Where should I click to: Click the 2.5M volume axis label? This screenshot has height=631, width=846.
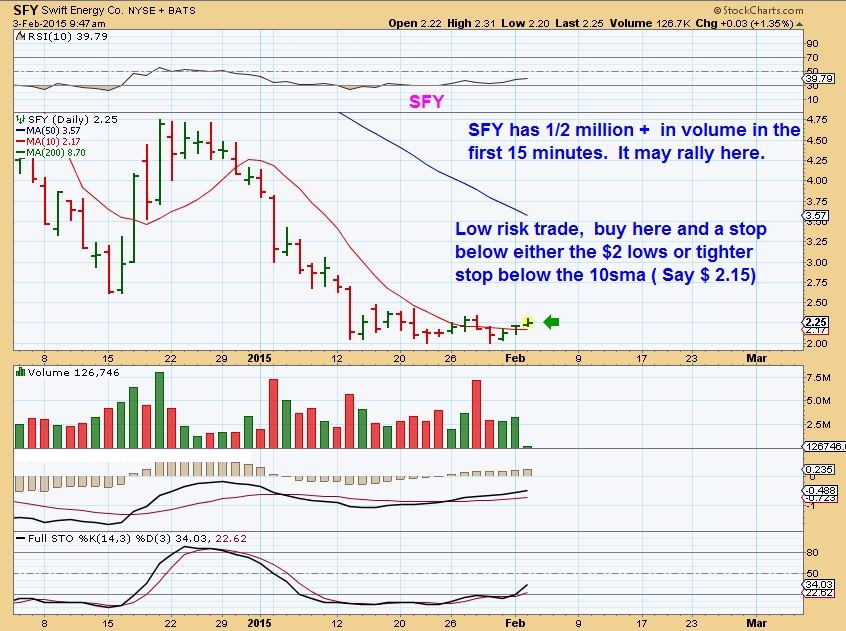(818, 424)
